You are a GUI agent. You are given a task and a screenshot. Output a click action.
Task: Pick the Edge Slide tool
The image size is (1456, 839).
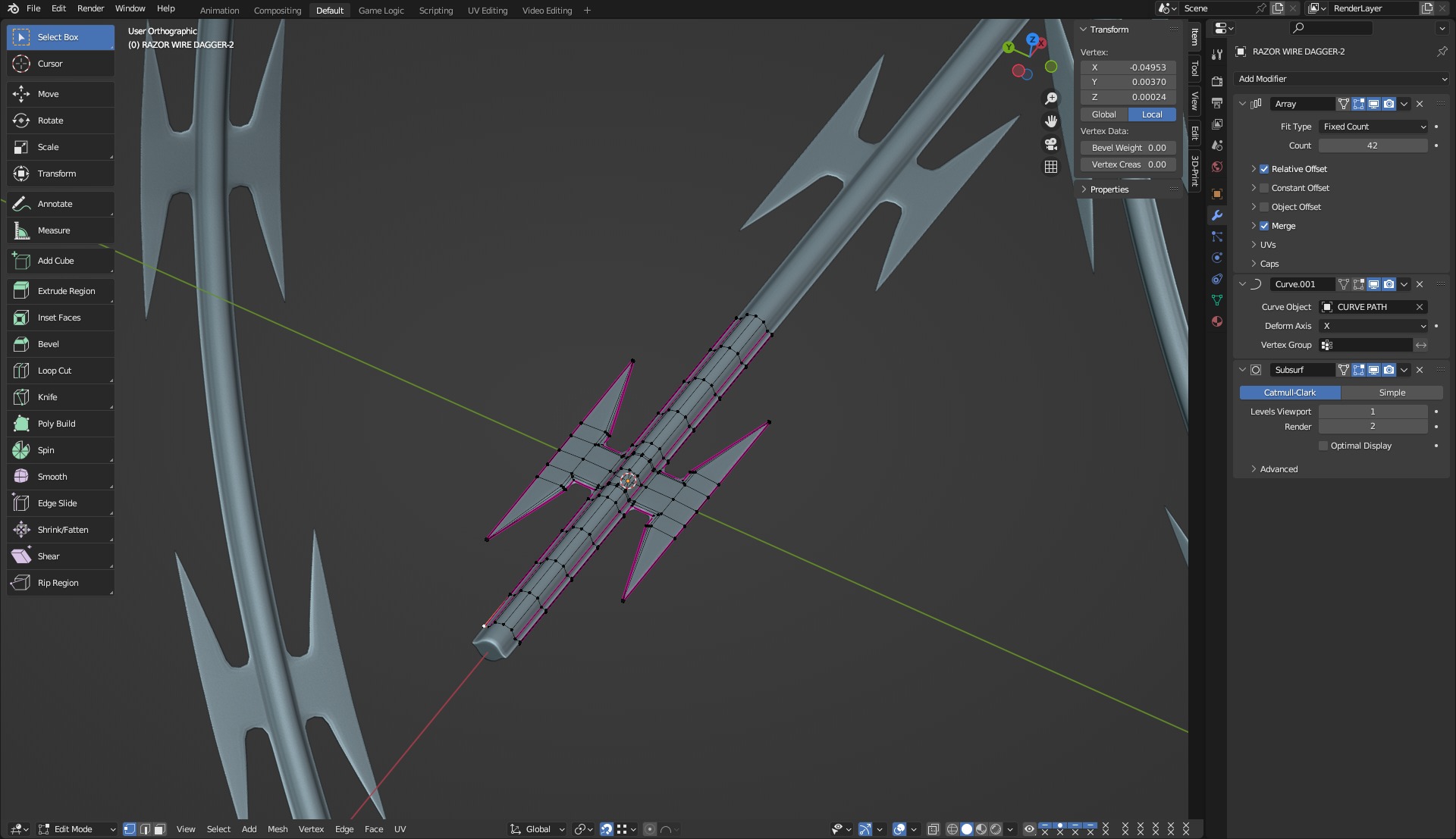(x=61, y=503)
